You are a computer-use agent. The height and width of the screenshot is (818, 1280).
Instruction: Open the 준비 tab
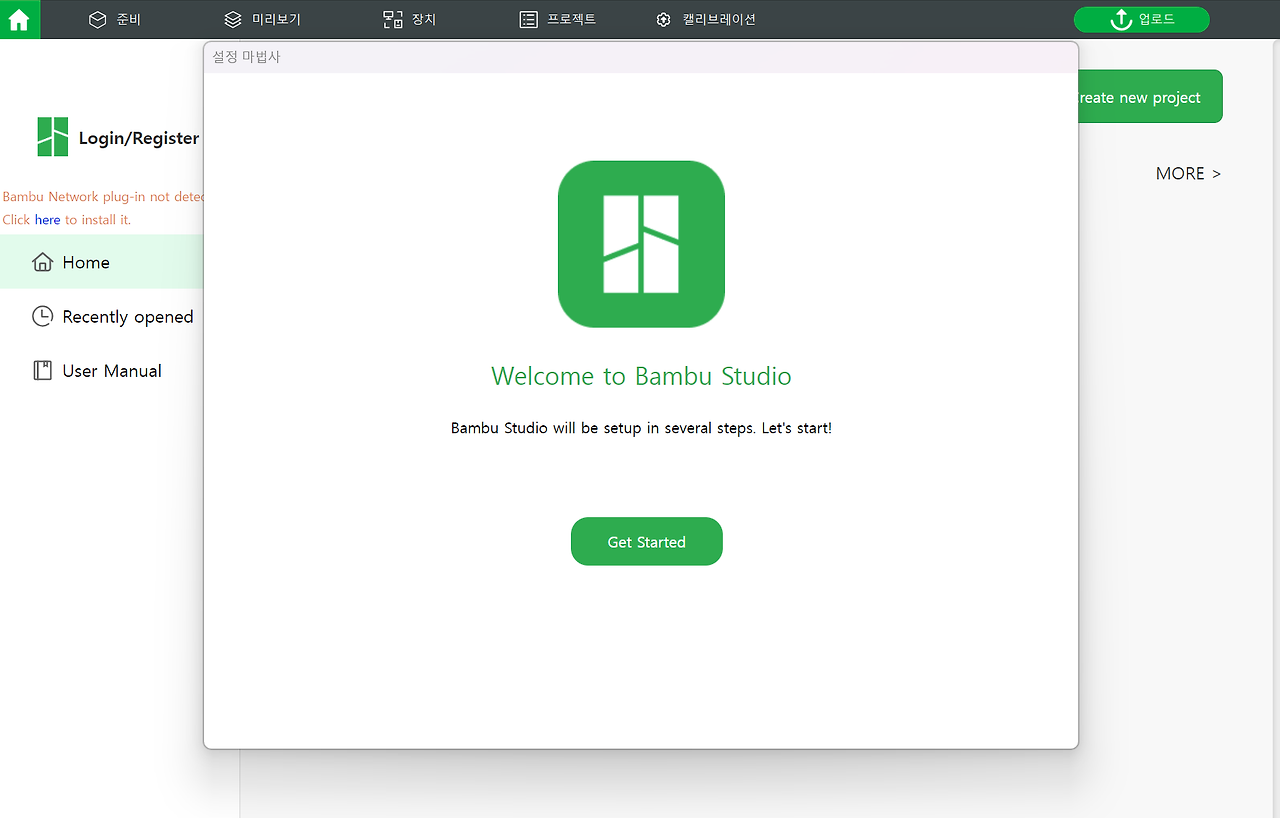[115, 19]
